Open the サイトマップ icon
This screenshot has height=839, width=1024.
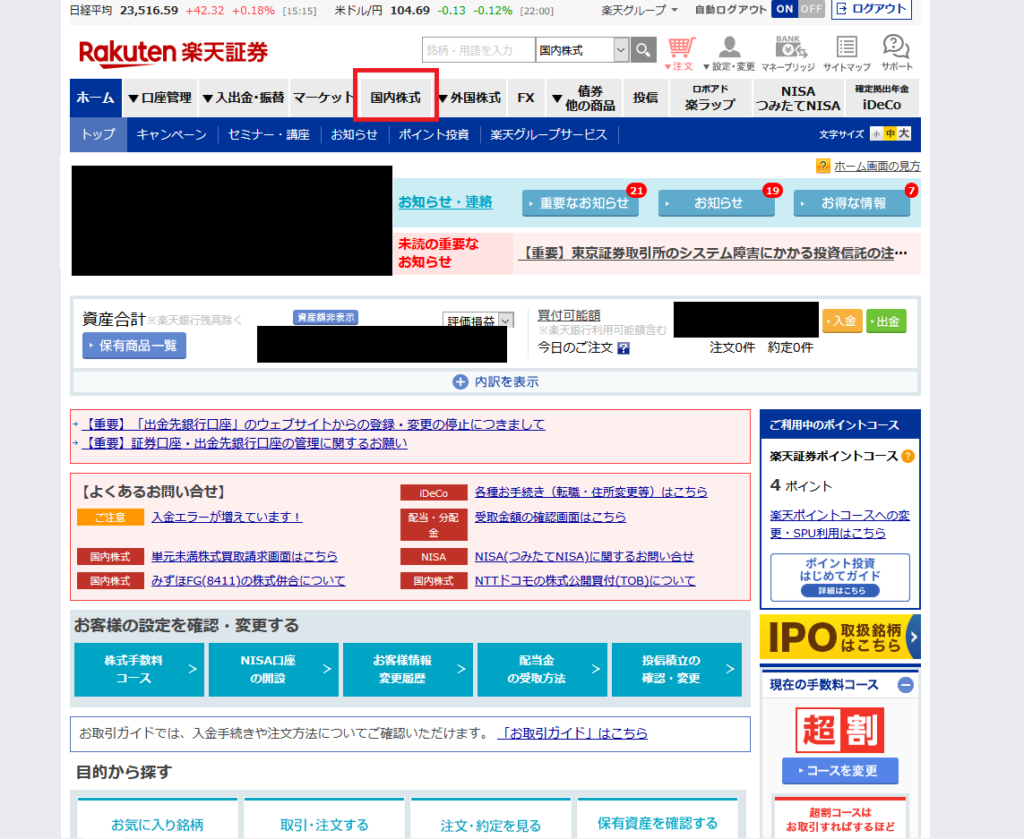847,54
